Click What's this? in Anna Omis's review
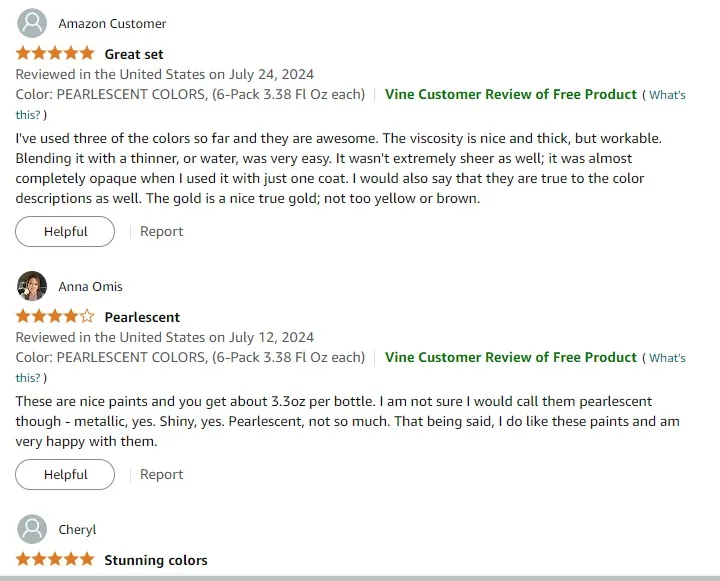This screenshot has height=581, width=720. coord(667,358)
